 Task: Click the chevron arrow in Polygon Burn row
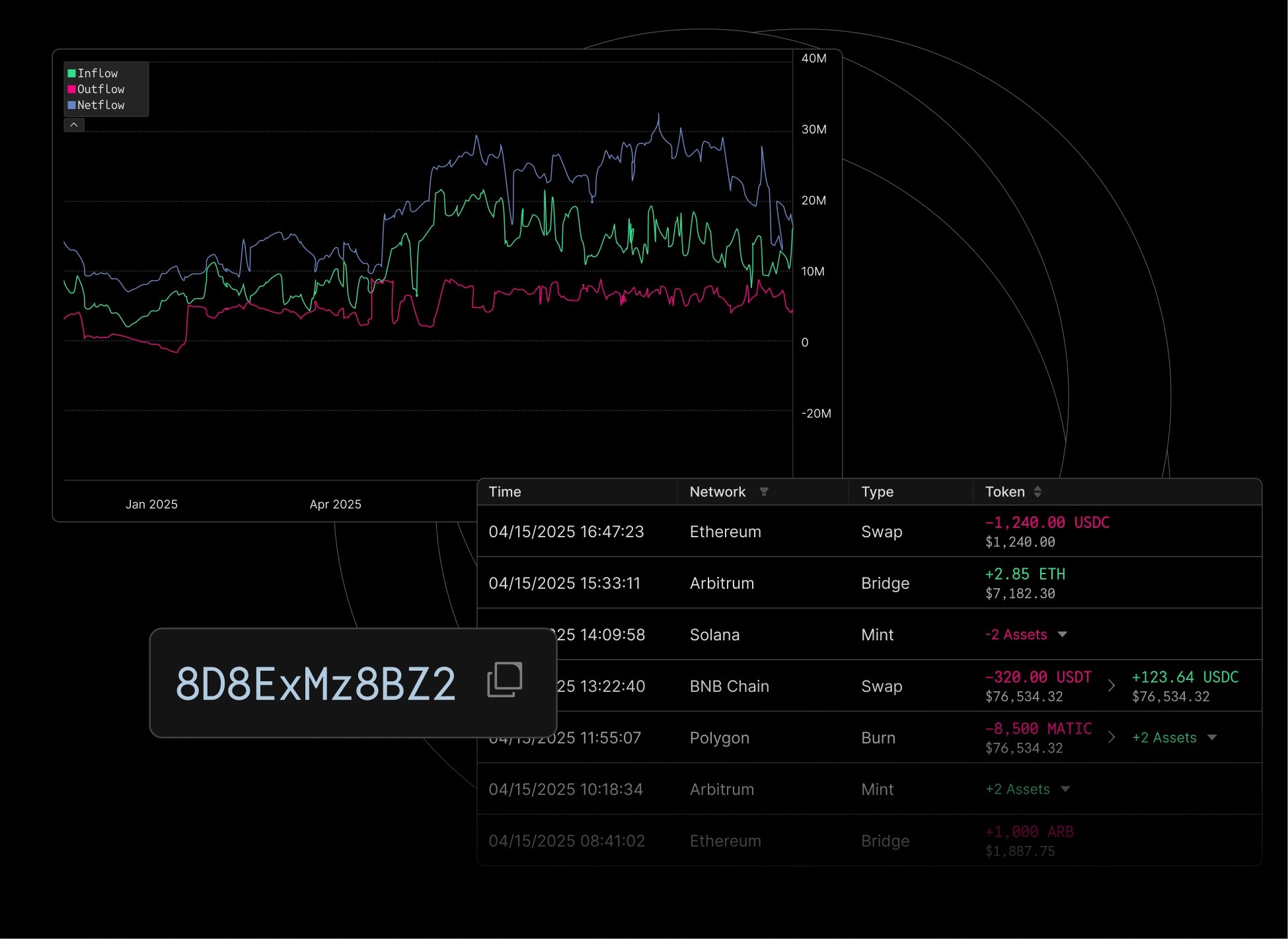(1112, 737)
